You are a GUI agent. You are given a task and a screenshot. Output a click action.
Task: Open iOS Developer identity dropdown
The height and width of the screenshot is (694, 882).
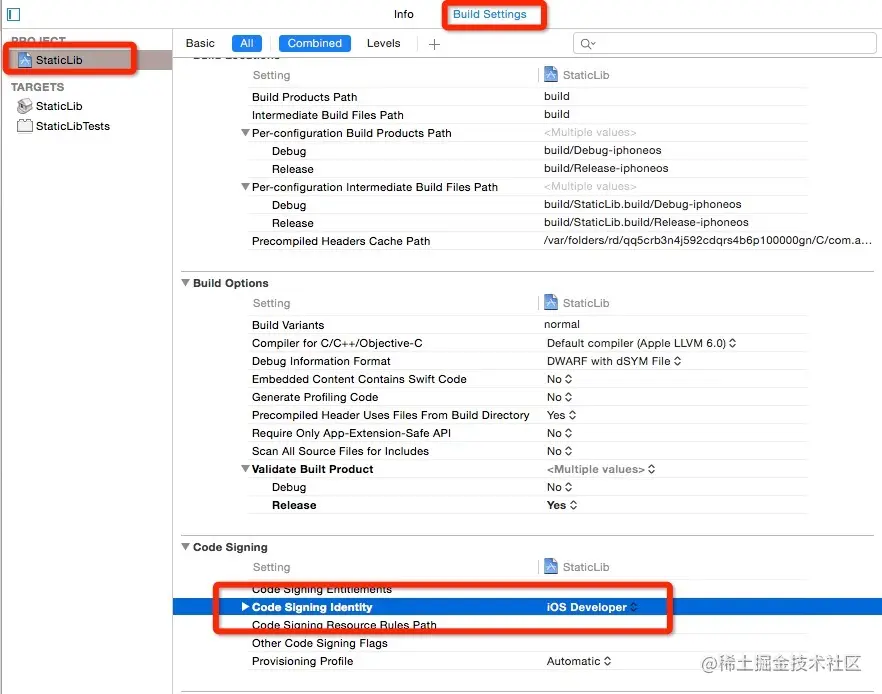click(592, 607)
